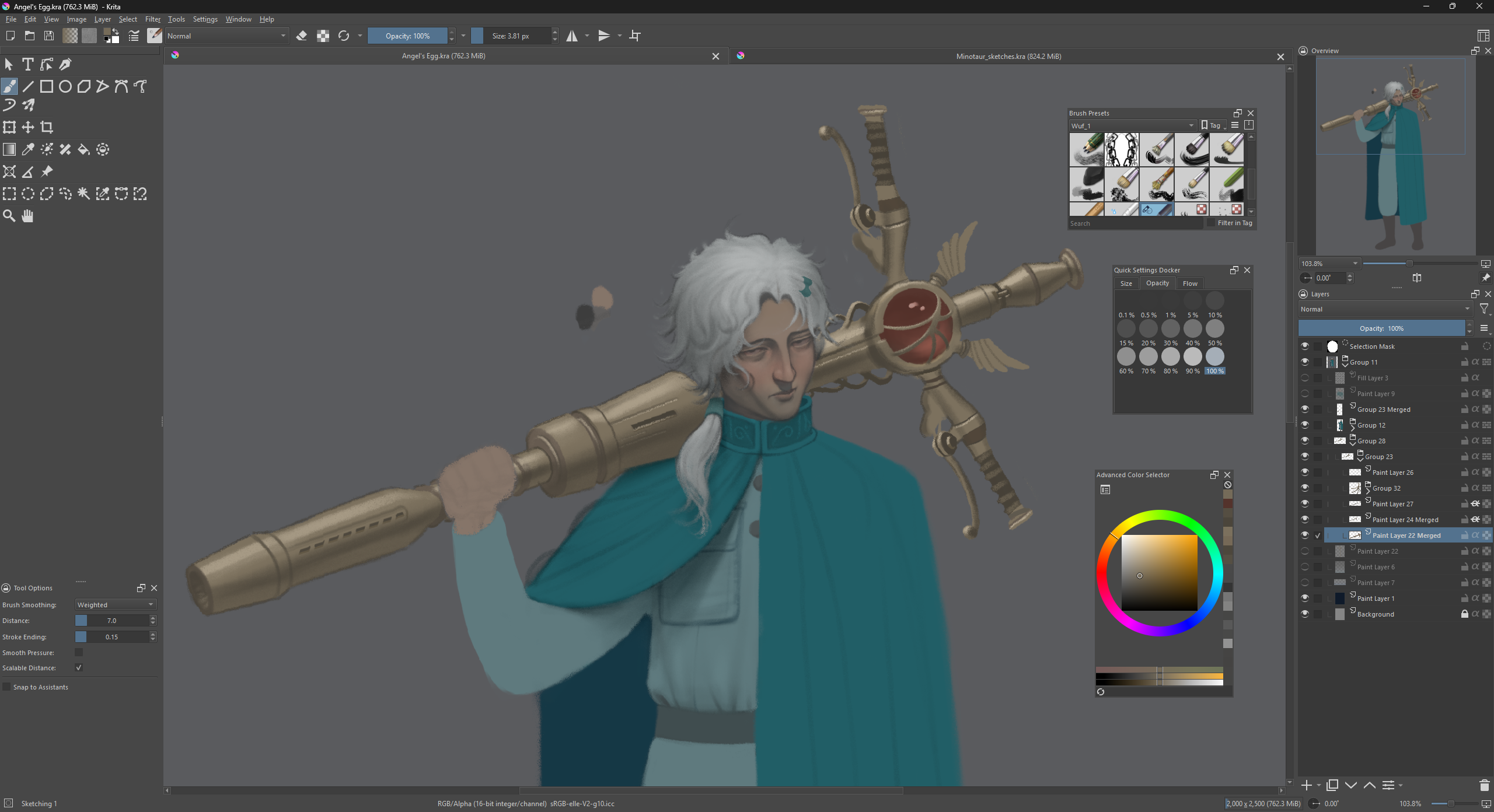Toggle Preserve Alpha in toolbar
The height and width of the screenshot is (812, 1494).
click(323, 36)
